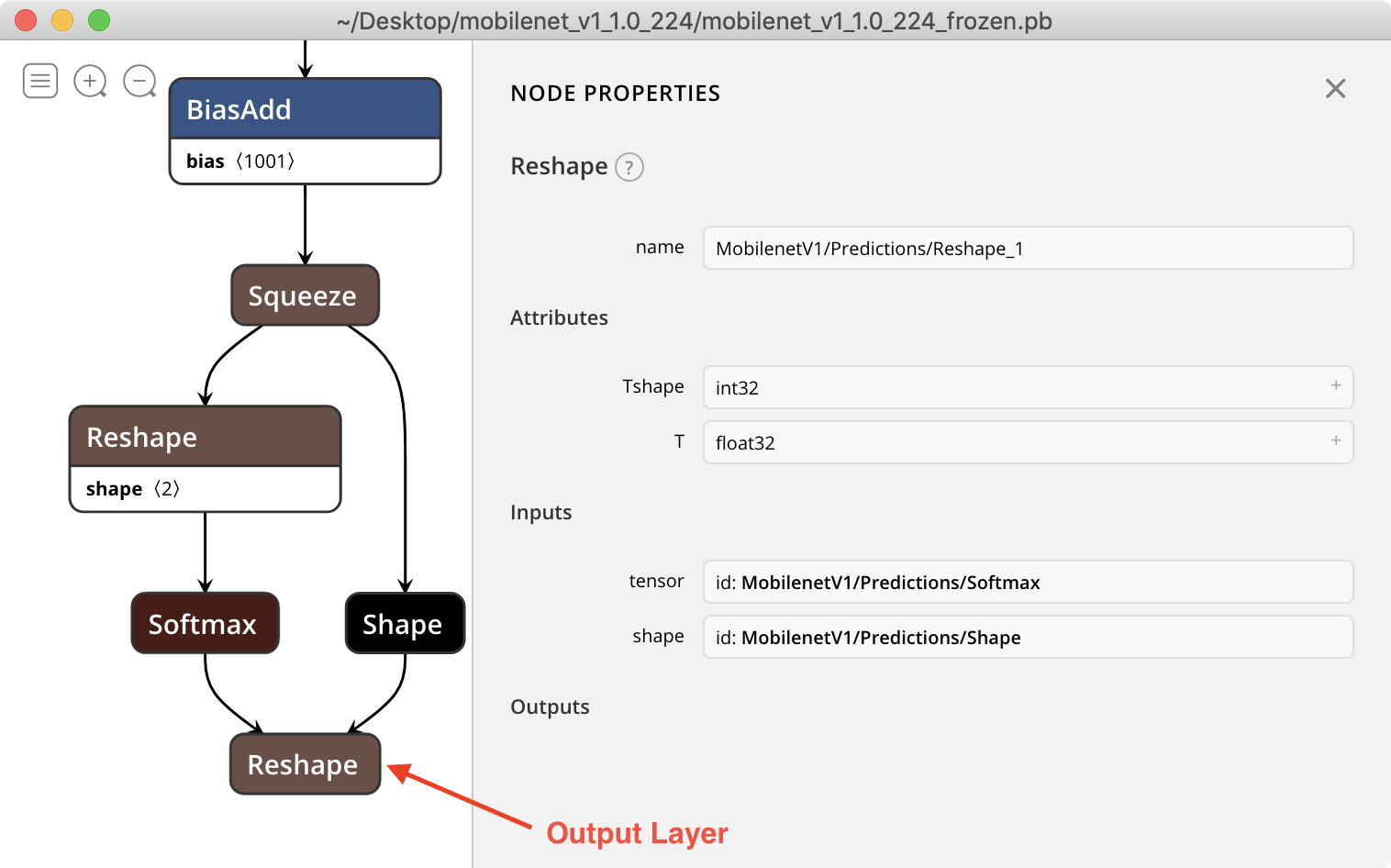Select the shape 2 initializer
This screenshot has height=868, width=1391.
pyautogui.click(x=206, y=489)
